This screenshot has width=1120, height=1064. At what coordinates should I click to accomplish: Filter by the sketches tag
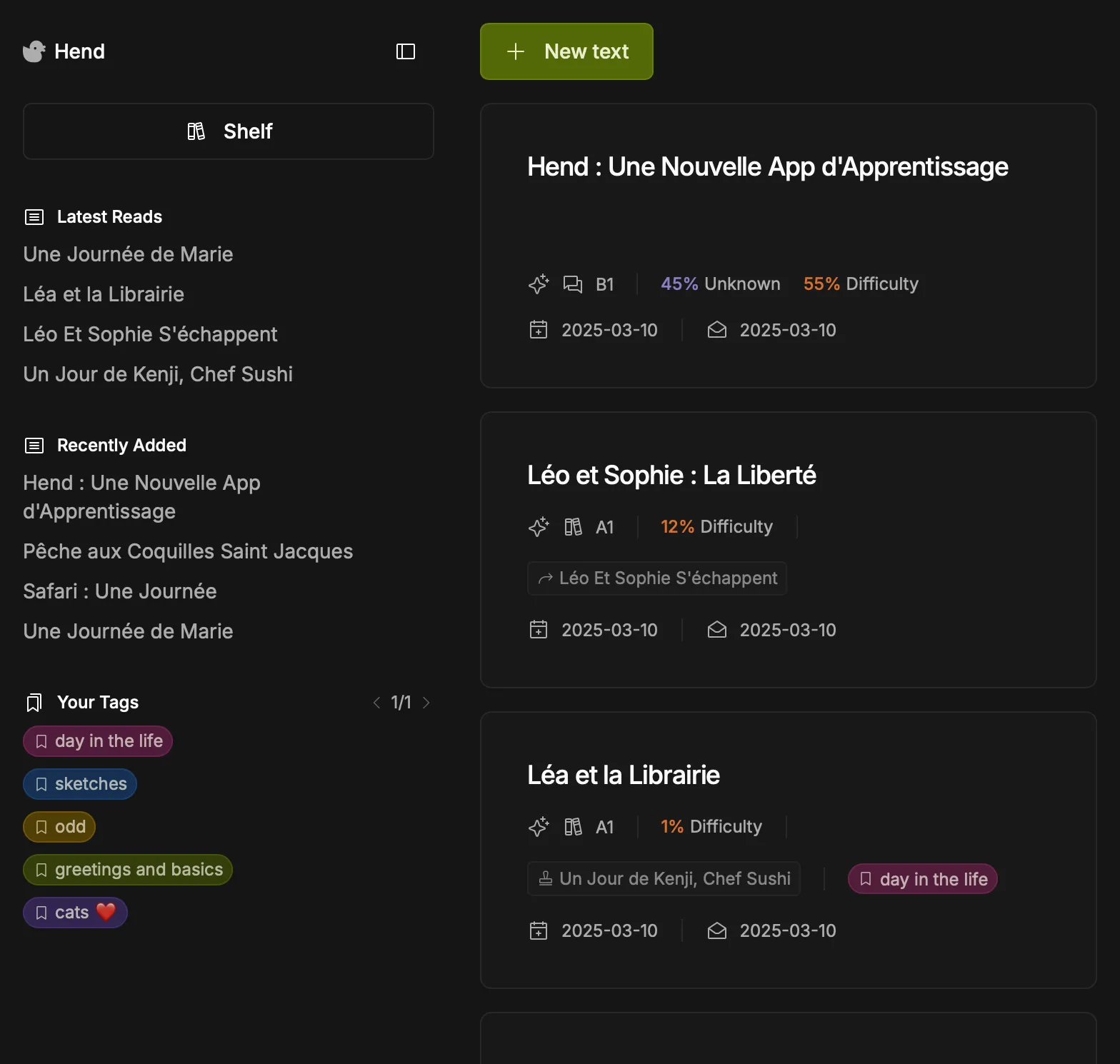click(x=80, y=784)
